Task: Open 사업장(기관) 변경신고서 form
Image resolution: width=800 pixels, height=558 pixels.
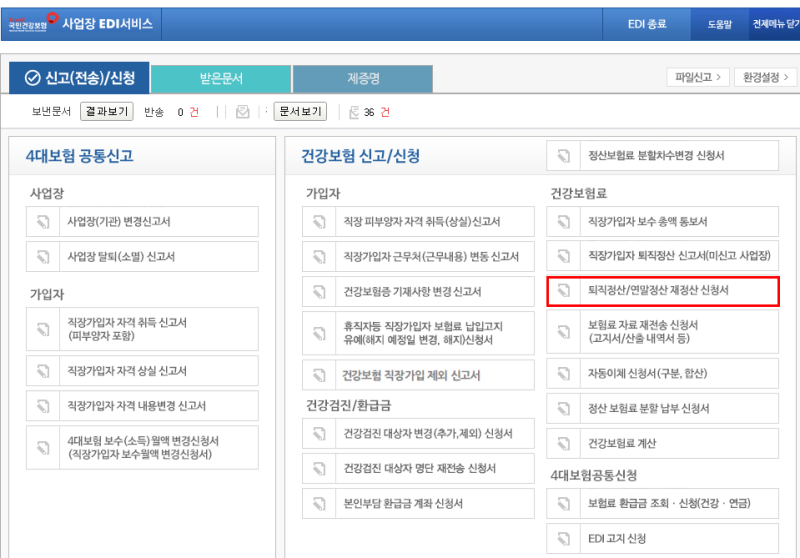Action: tap(142, 221)
